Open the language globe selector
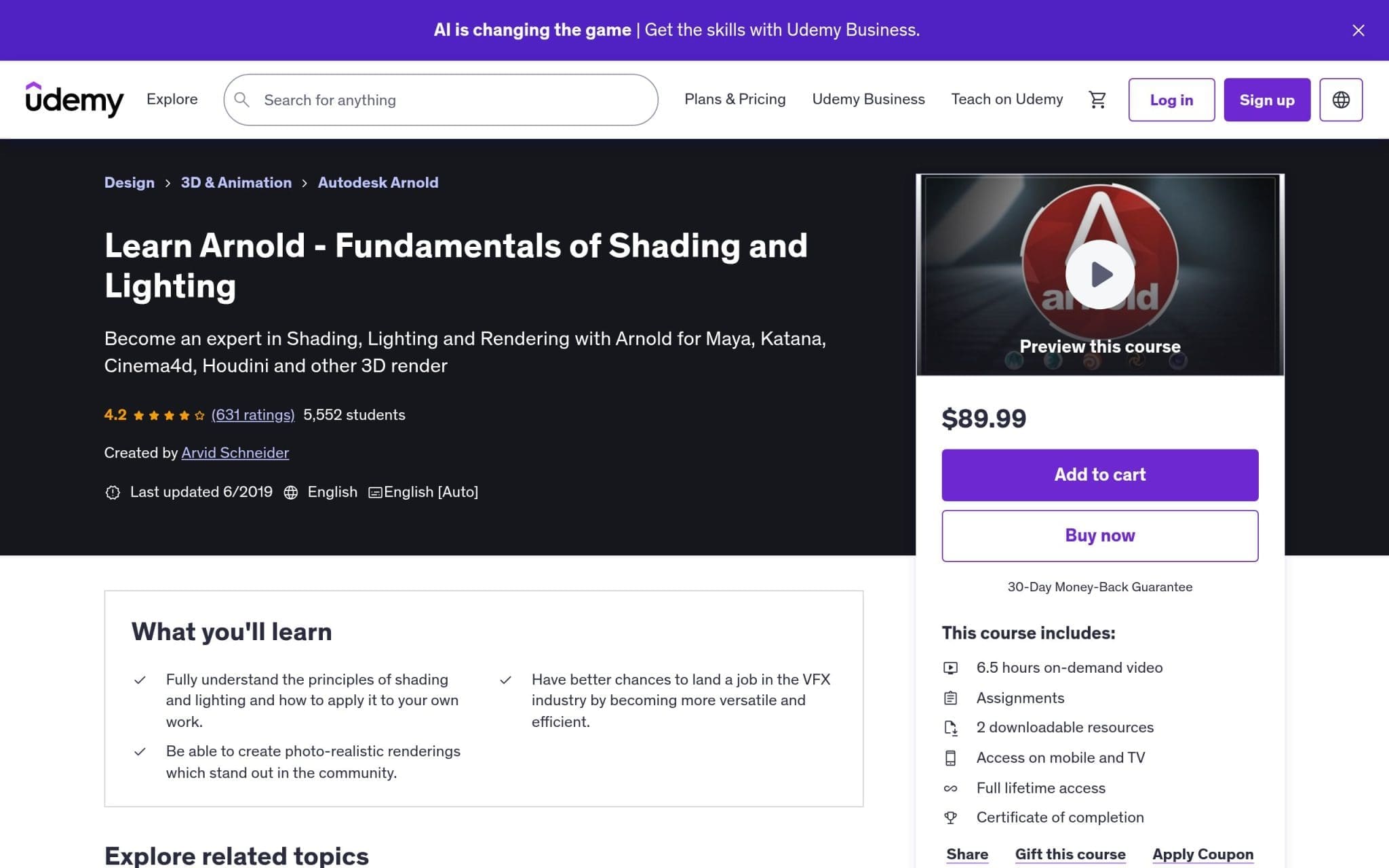The width and height of the screenshot is (1389, 868). tap(1341, 100)
